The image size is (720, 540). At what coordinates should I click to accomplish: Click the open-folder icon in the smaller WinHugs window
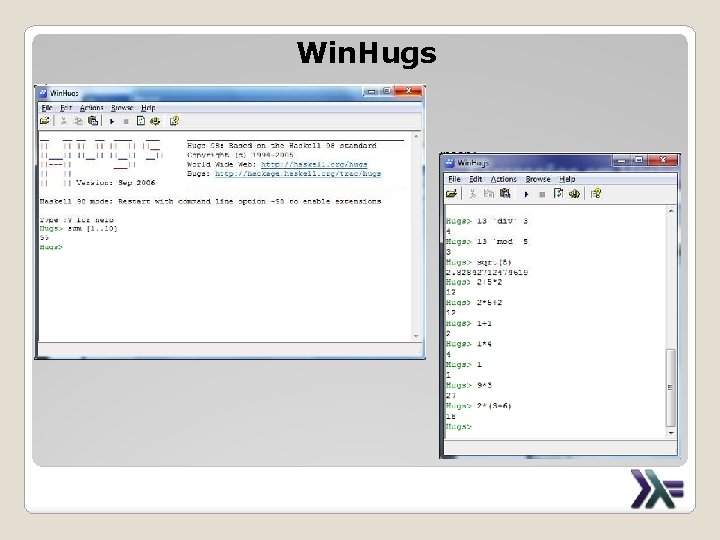[451, 193]
